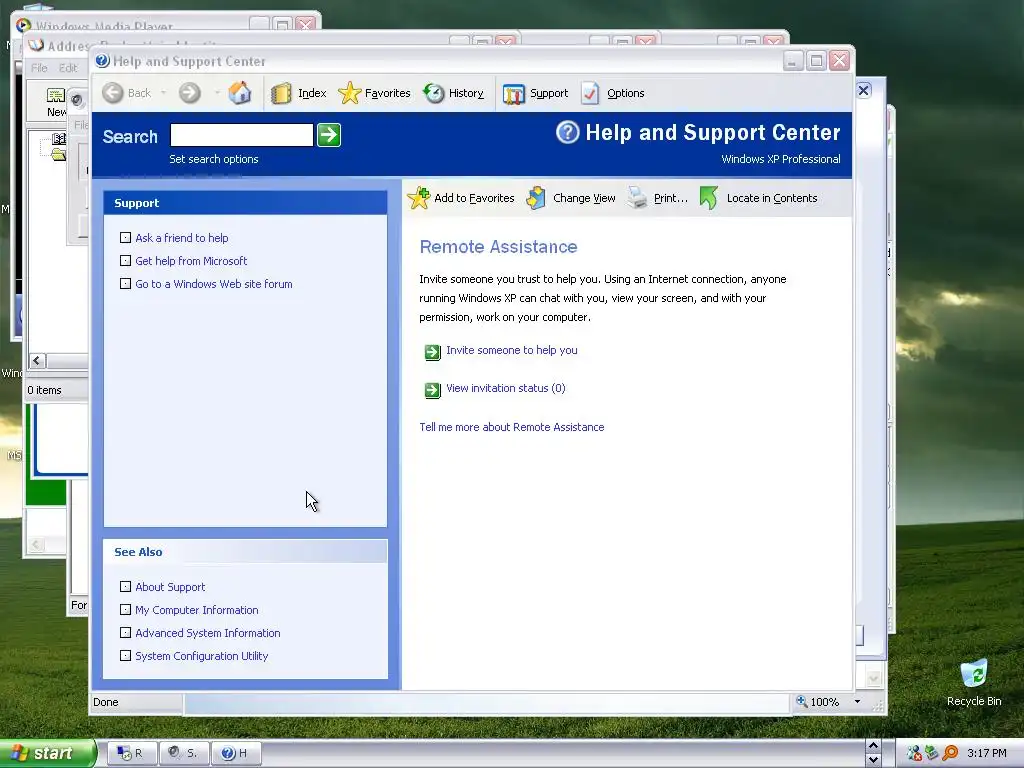Open Go to a Windows Web site forum
1024x768 pixels.
click(x=214, y=283)
